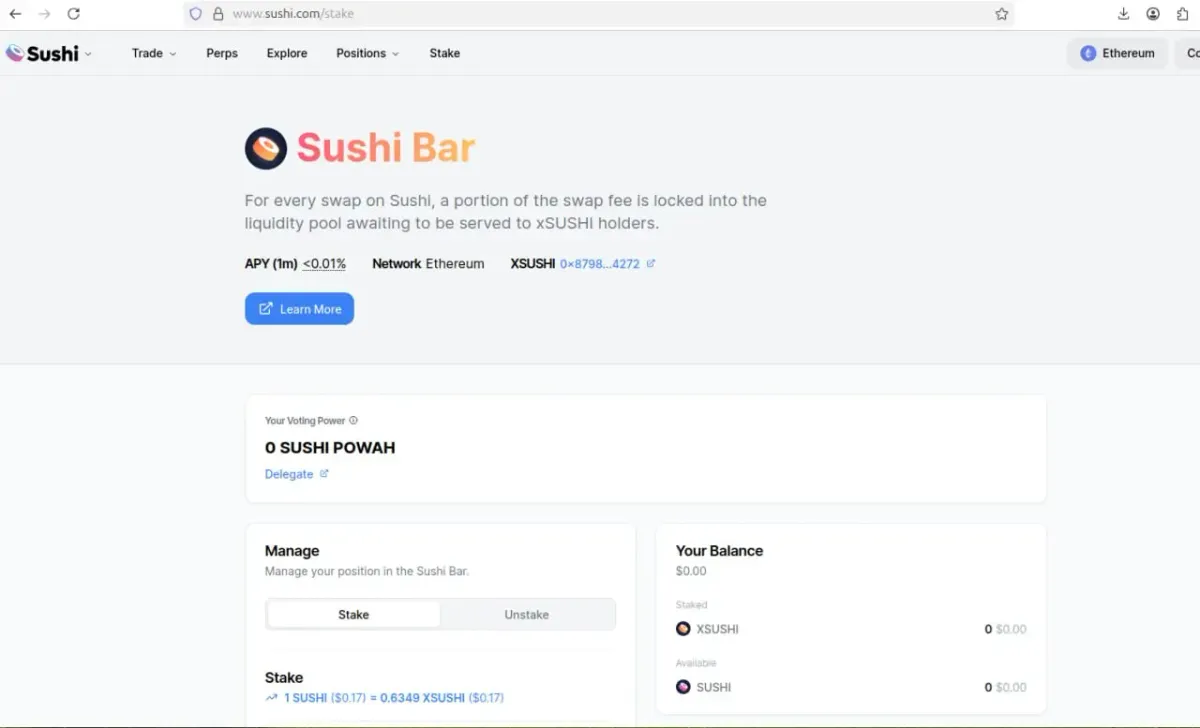Image resolution: width=1200 pixels, height=728 pixels.
Task: Click the partially visible Connect button
Action: pyautogui.click(x=1188, y=53)
